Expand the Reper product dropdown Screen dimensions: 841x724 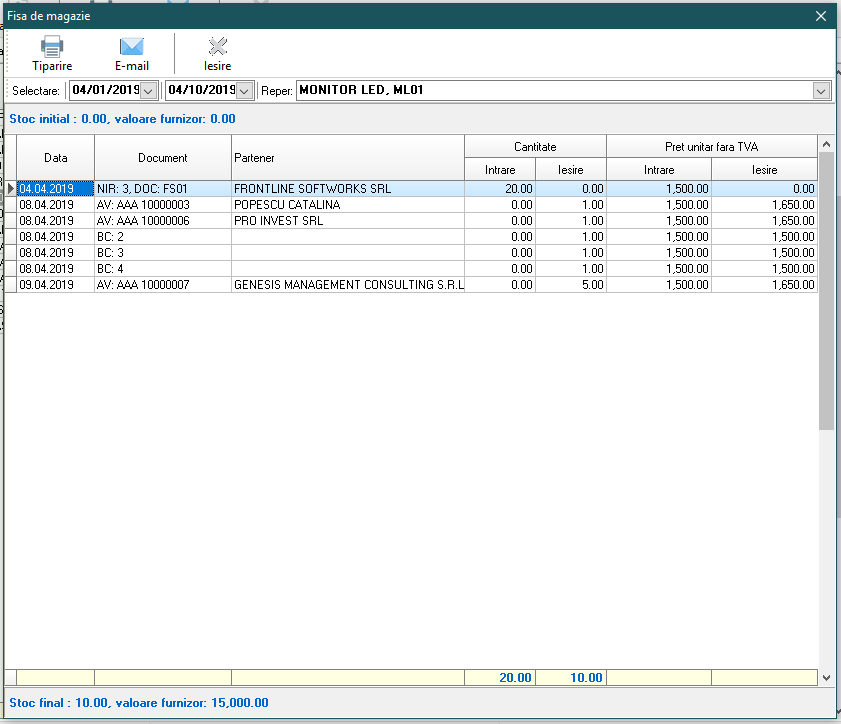click(821, 91)
